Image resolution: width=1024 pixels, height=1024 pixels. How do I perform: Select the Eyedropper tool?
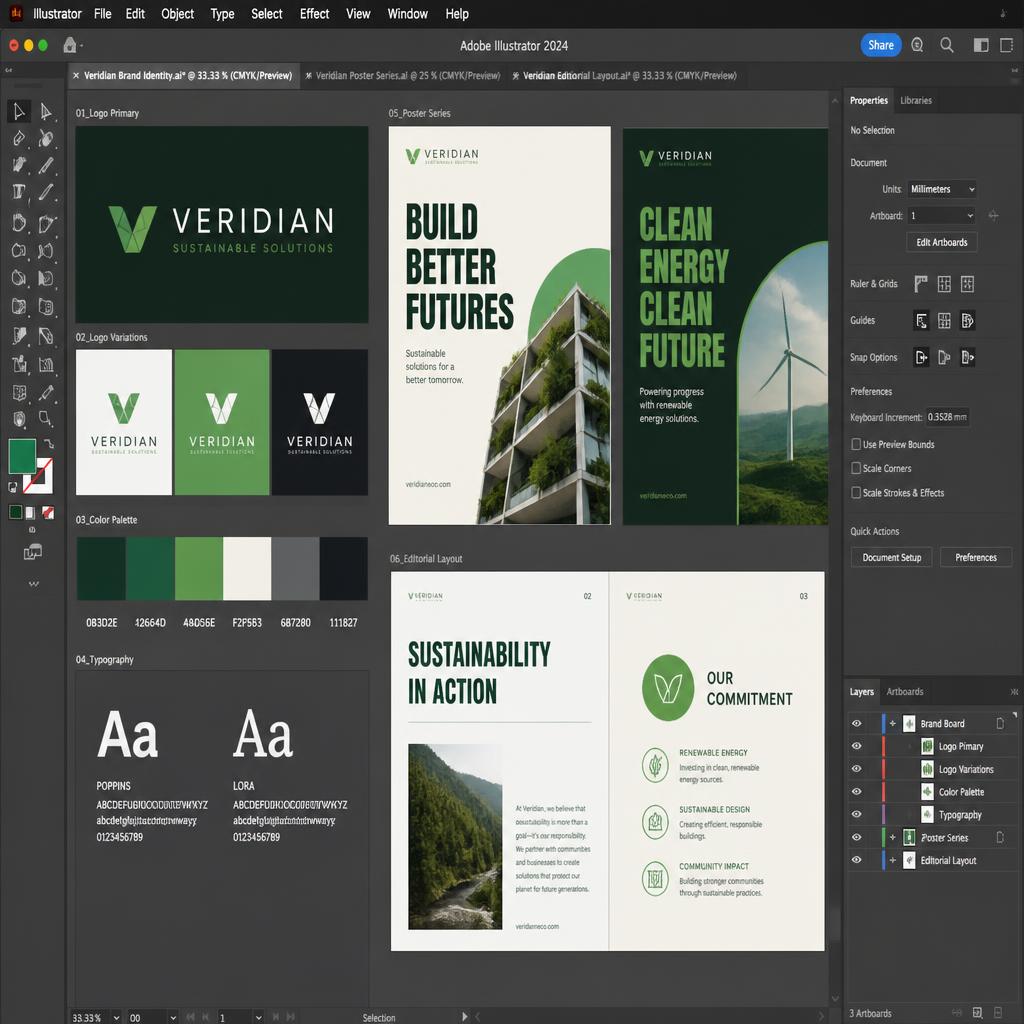point(46,392)
